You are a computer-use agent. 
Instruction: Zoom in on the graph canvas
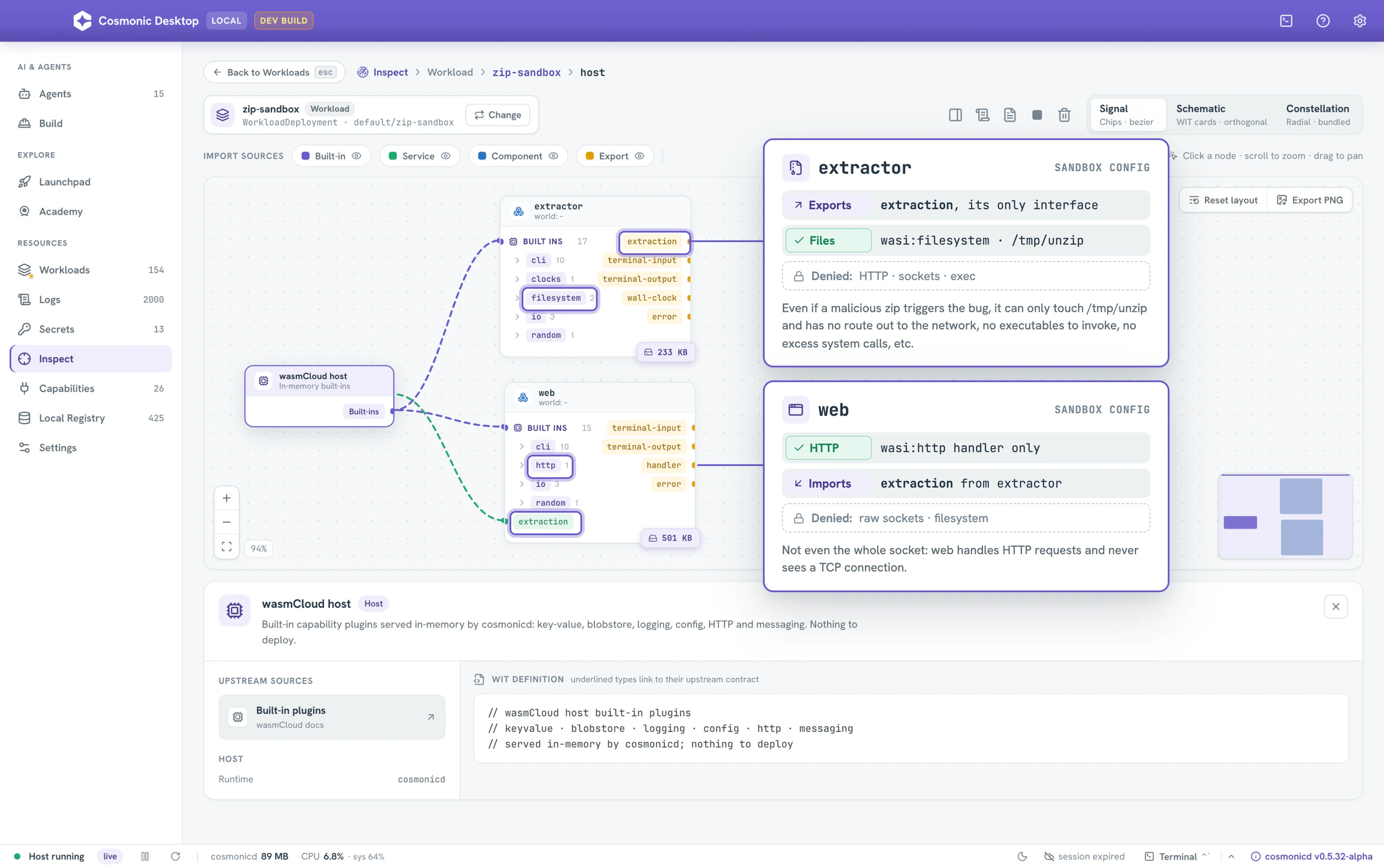pos(227,498)
